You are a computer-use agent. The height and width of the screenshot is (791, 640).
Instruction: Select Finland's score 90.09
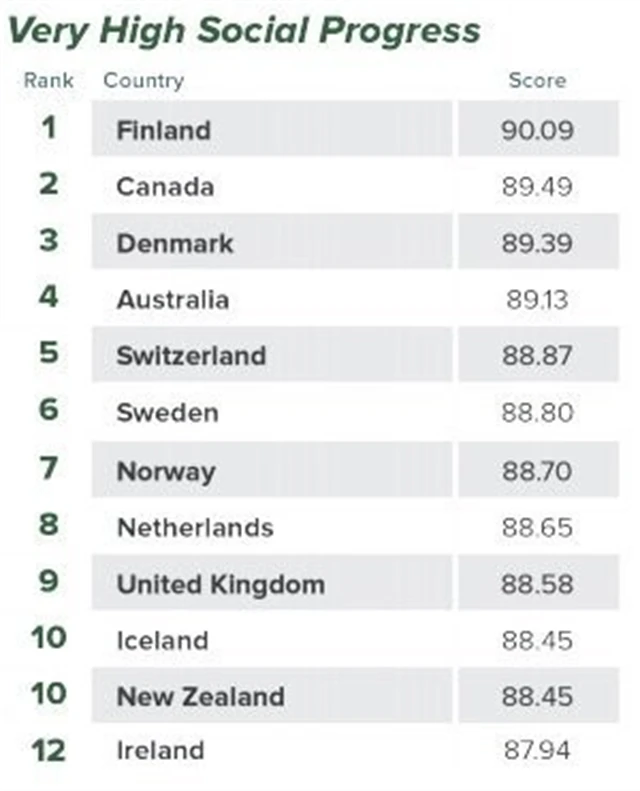coord(538,130)
